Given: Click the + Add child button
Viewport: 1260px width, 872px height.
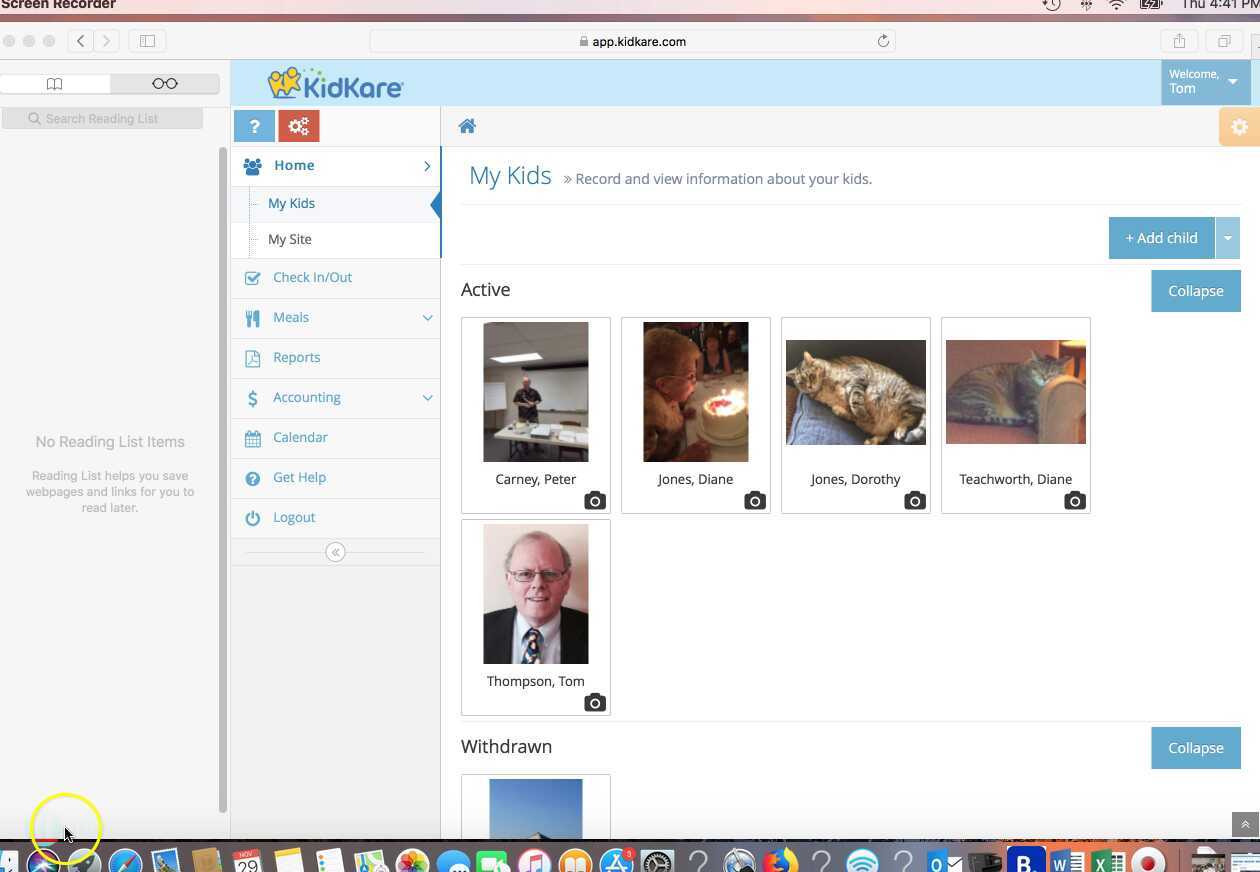Looking at the screenshot, I should pos(1161,238).
